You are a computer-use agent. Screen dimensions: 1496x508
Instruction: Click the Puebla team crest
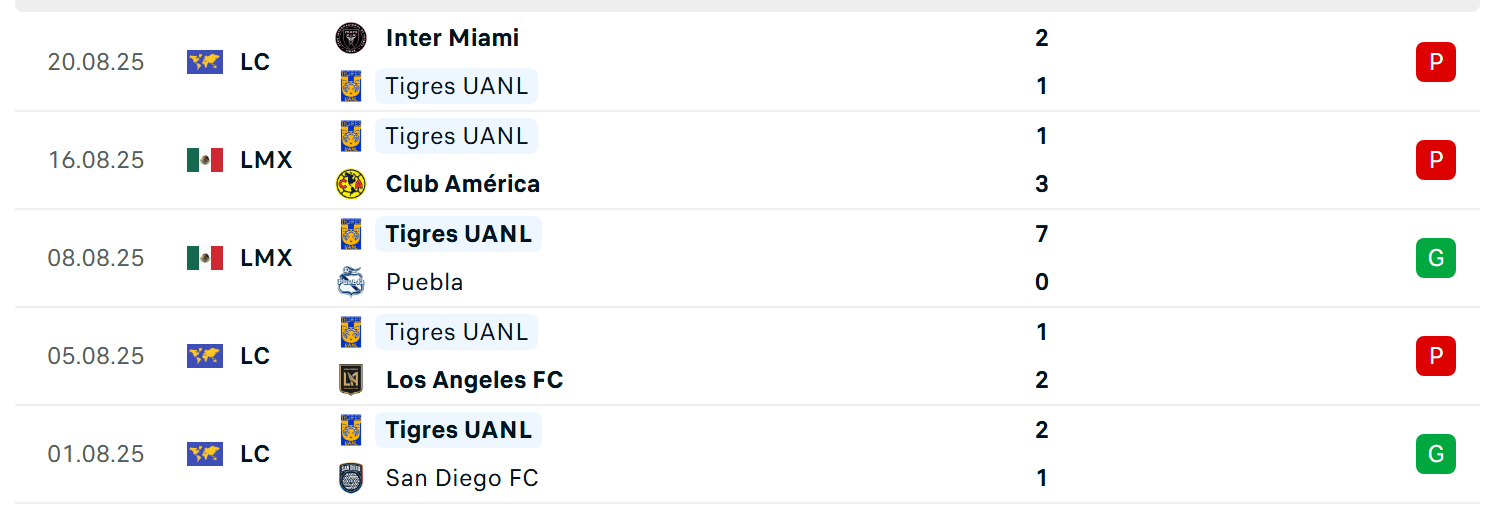[350, 282]
